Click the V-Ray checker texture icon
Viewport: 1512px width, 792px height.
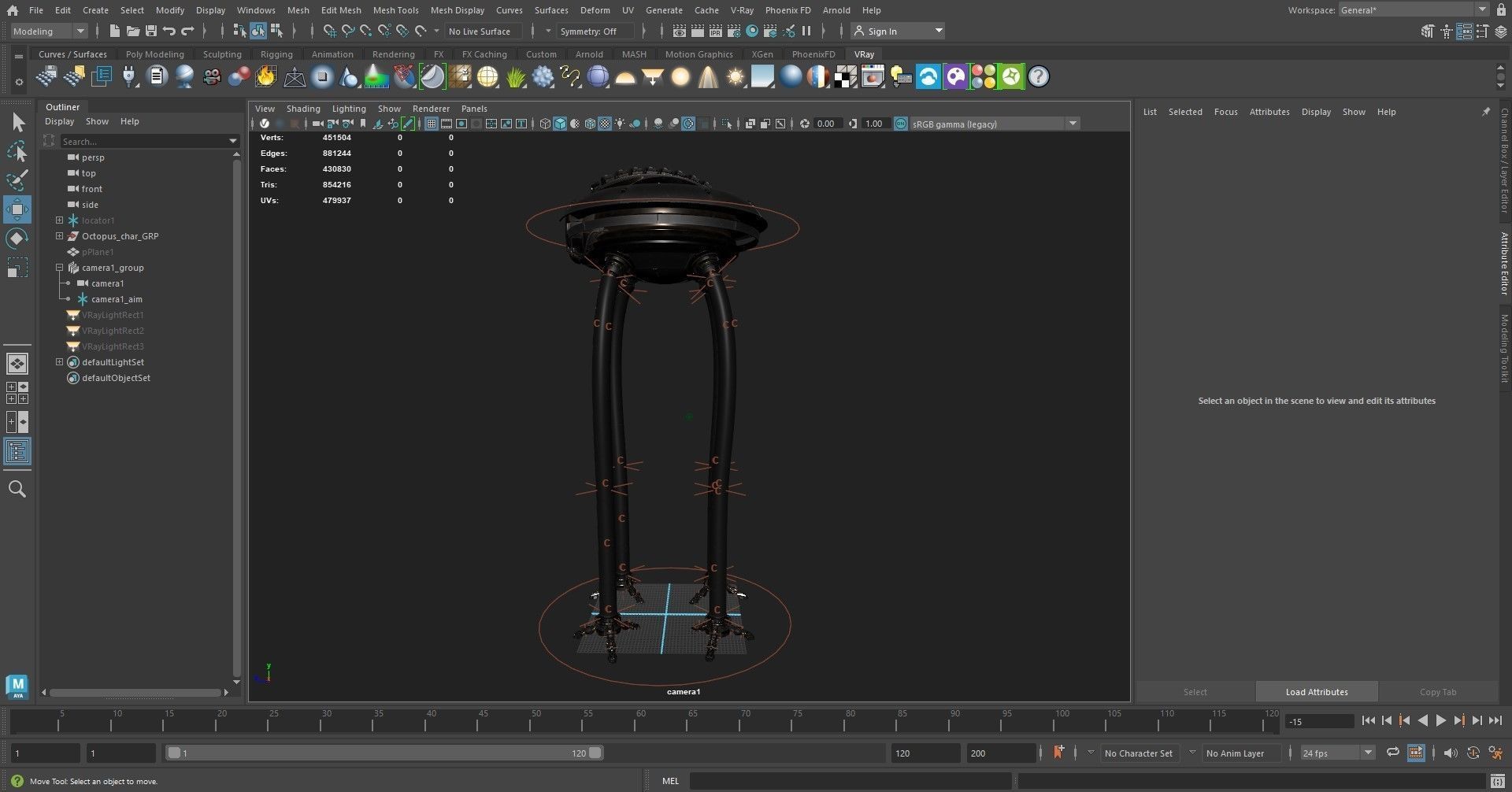tap(846, 76)
